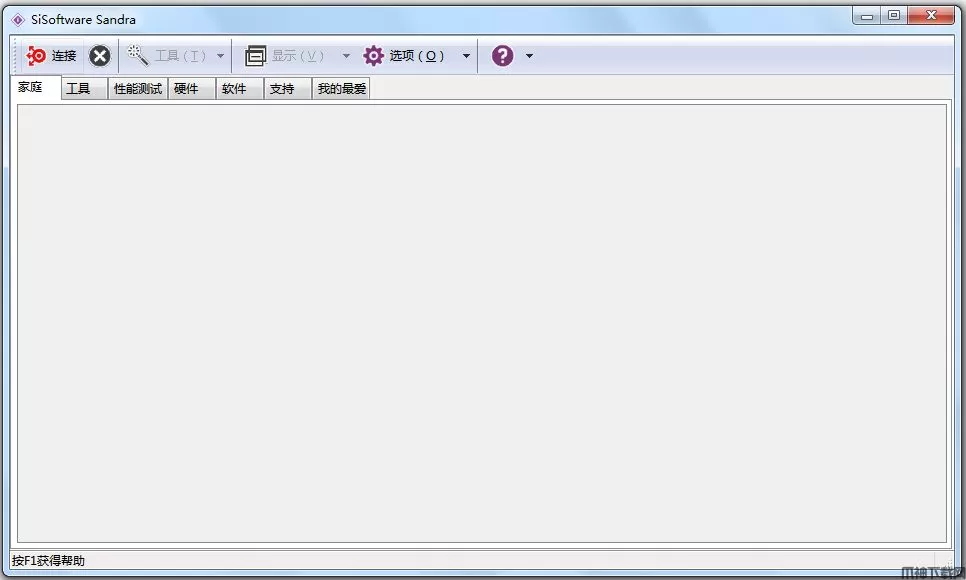Go to the 我的最爱 tab

341,89
